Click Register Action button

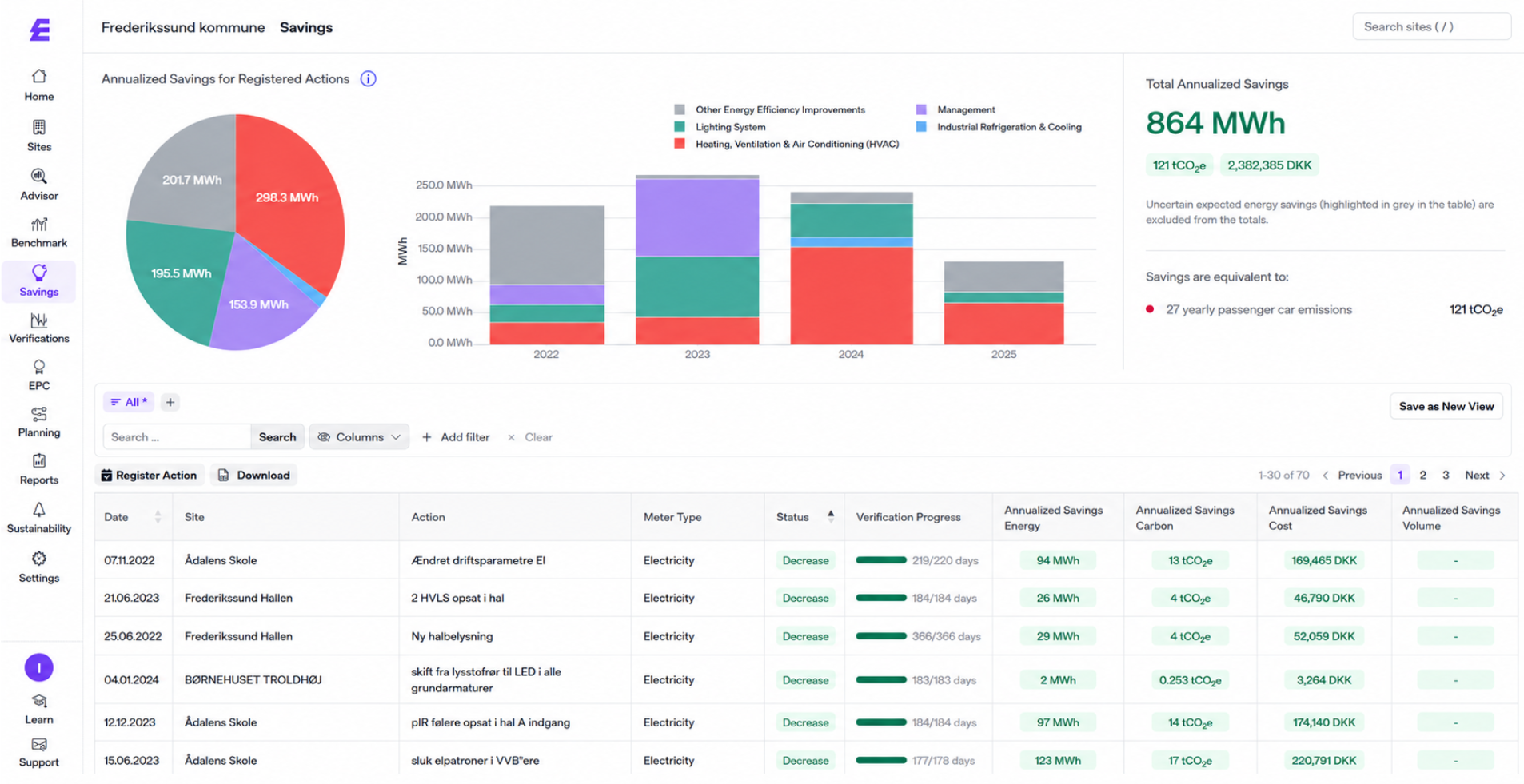[x=150, y=476]
